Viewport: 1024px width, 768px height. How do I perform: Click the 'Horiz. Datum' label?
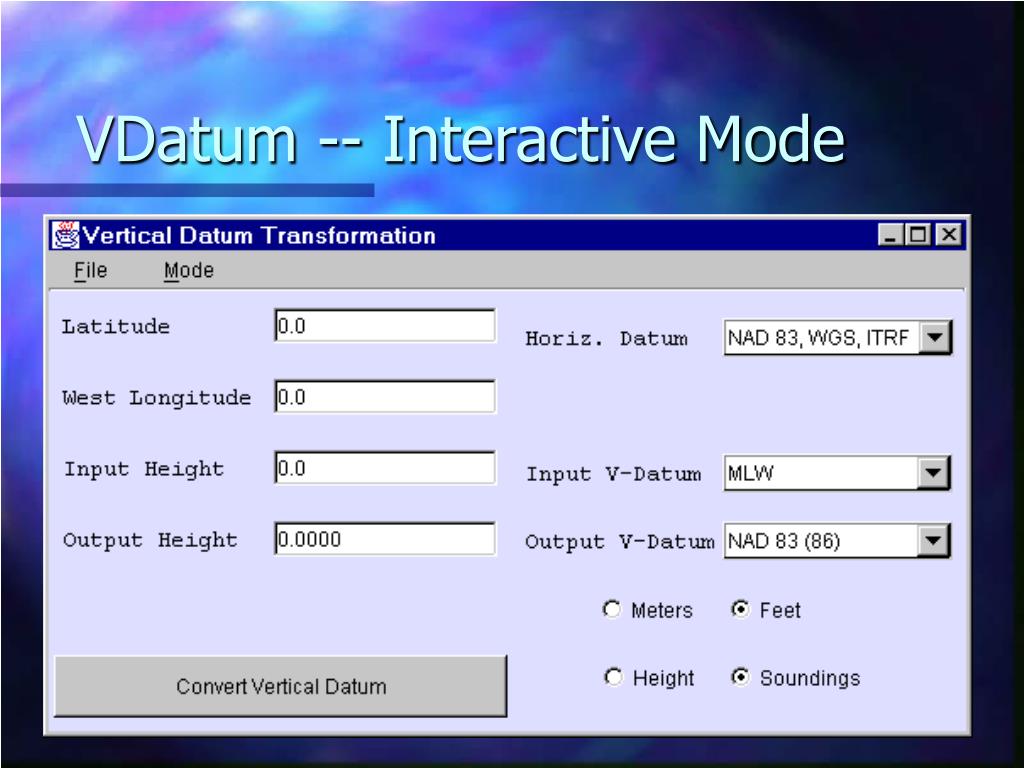[607, 339]
